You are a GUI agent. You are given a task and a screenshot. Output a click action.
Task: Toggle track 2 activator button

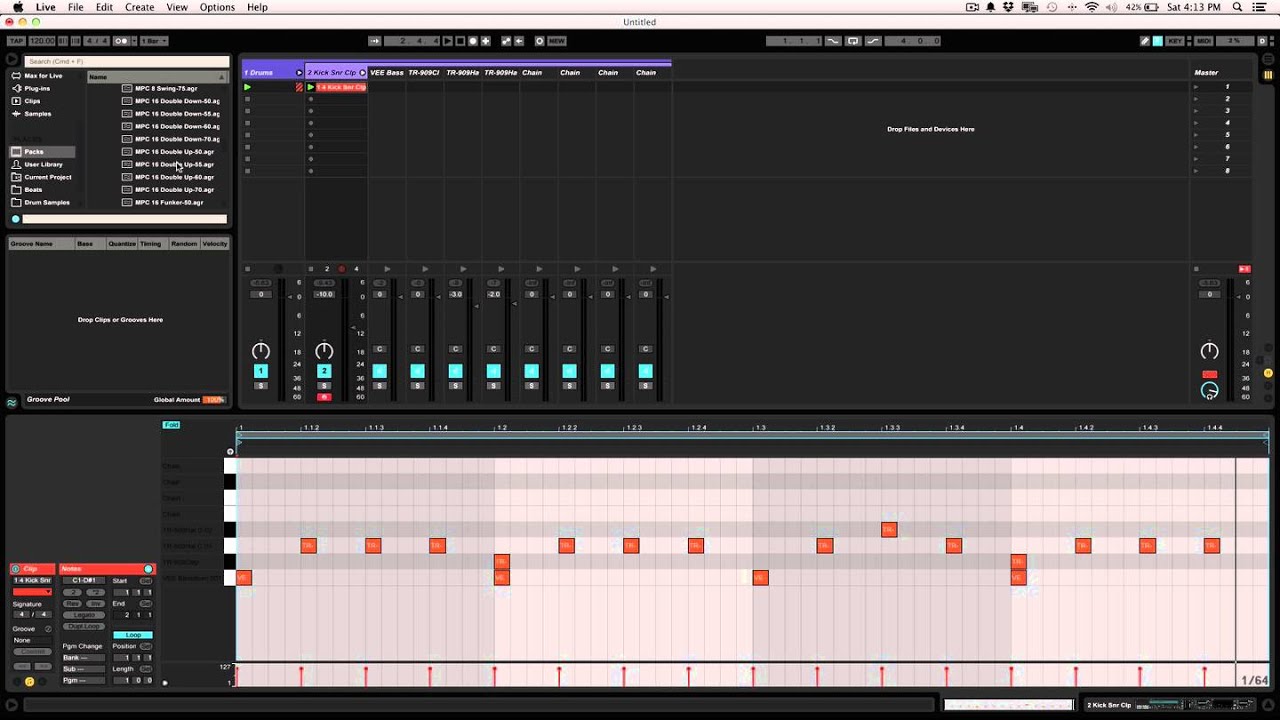pyautogui.click(x=324, y=371)
